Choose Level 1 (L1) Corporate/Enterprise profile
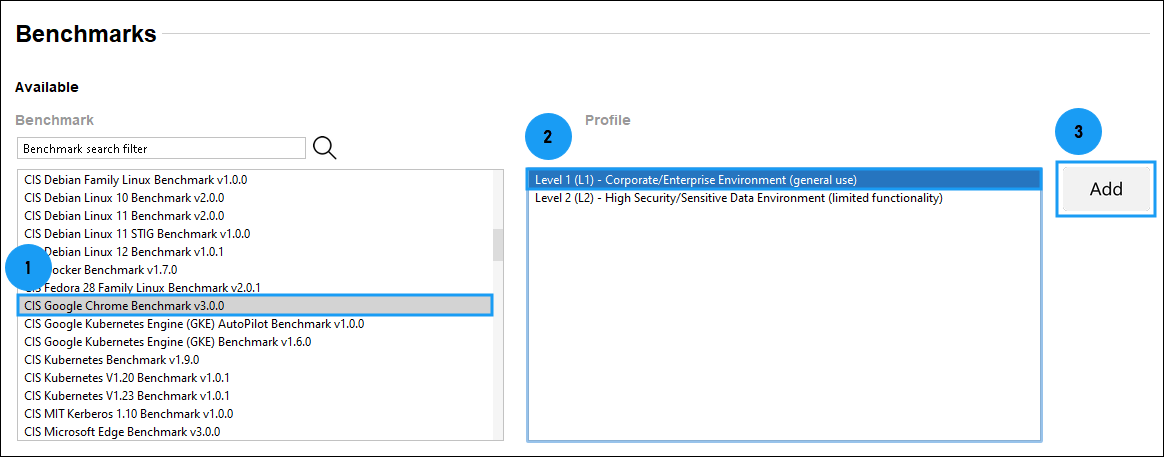Screen dimensions: 1164x457 (x=696, y=180)
